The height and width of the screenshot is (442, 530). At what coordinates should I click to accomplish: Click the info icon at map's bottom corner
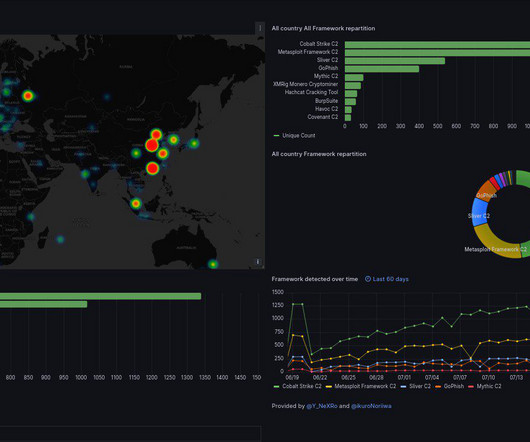[x=258, y=262]
